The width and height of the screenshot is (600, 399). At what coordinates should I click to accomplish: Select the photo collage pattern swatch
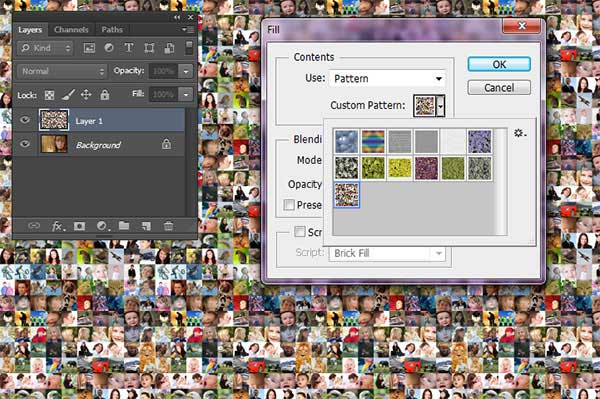pos(347,195)
